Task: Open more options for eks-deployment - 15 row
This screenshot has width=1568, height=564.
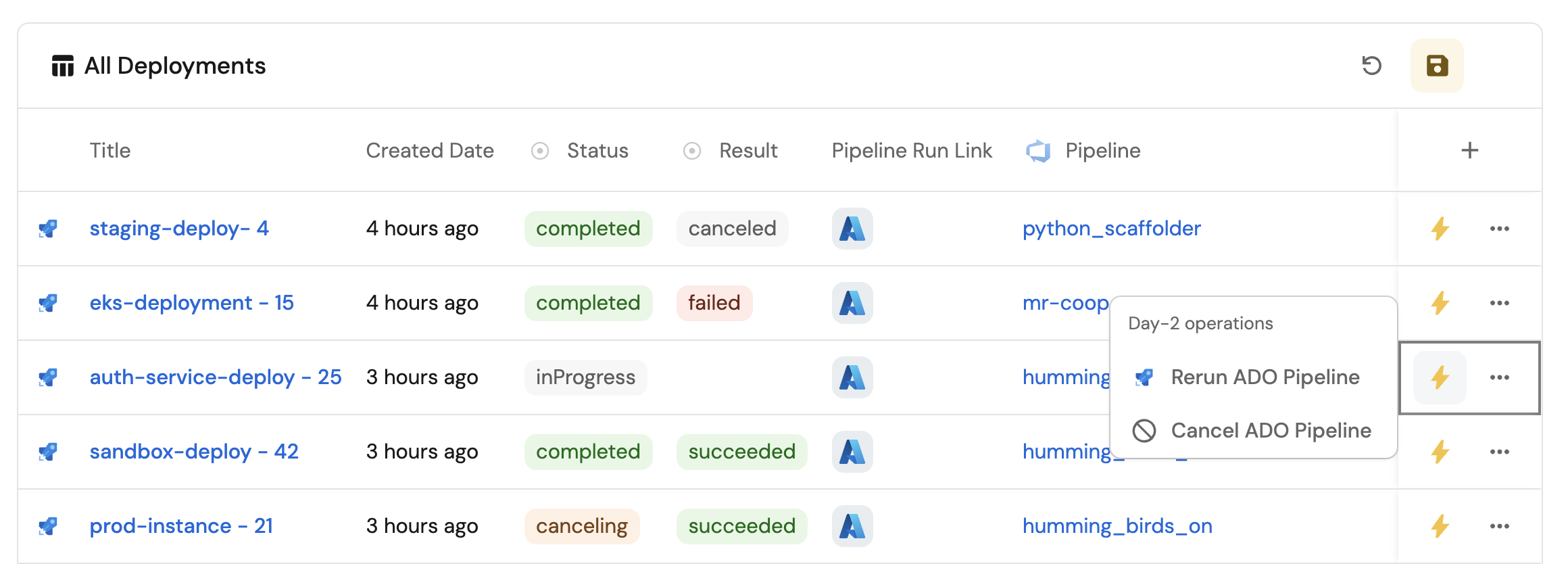Action: 1499,303
